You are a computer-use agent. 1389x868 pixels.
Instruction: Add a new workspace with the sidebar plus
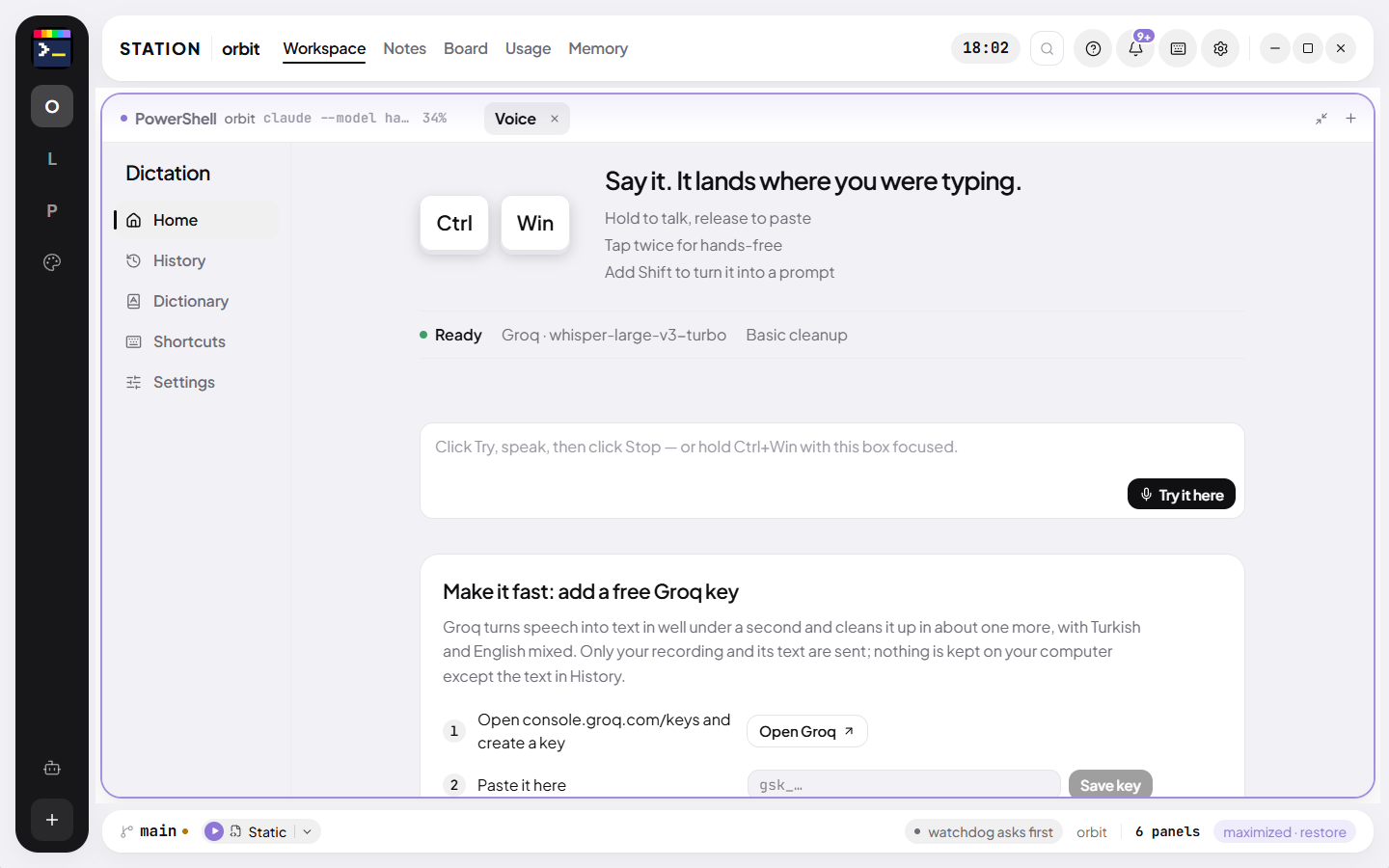(x=52, y=820)
